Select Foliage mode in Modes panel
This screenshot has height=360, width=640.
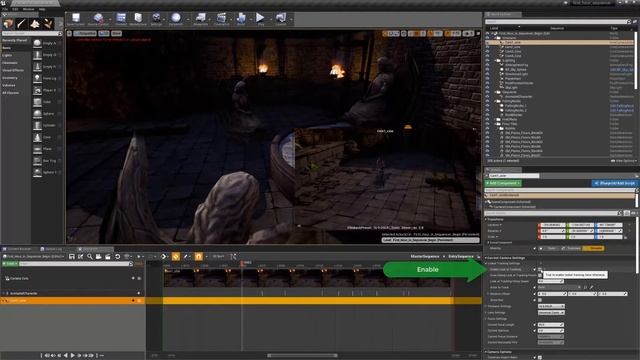point(49,24)
